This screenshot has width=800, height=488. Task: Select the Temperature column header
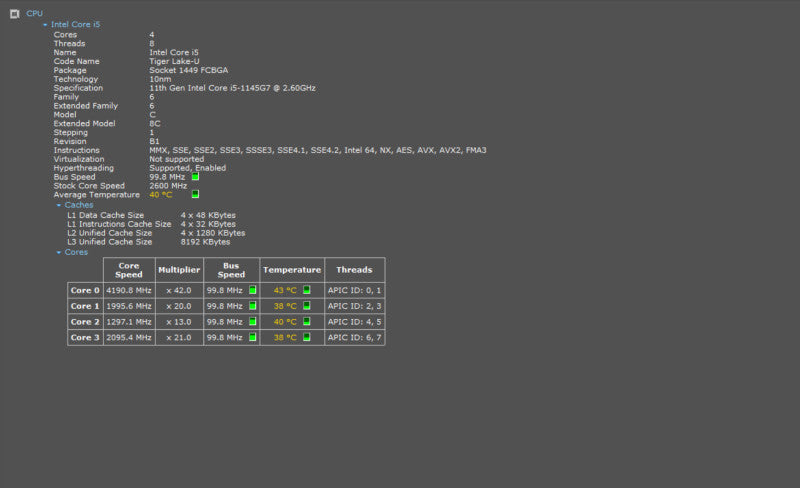pyautogui.click(x=292, y=270)
